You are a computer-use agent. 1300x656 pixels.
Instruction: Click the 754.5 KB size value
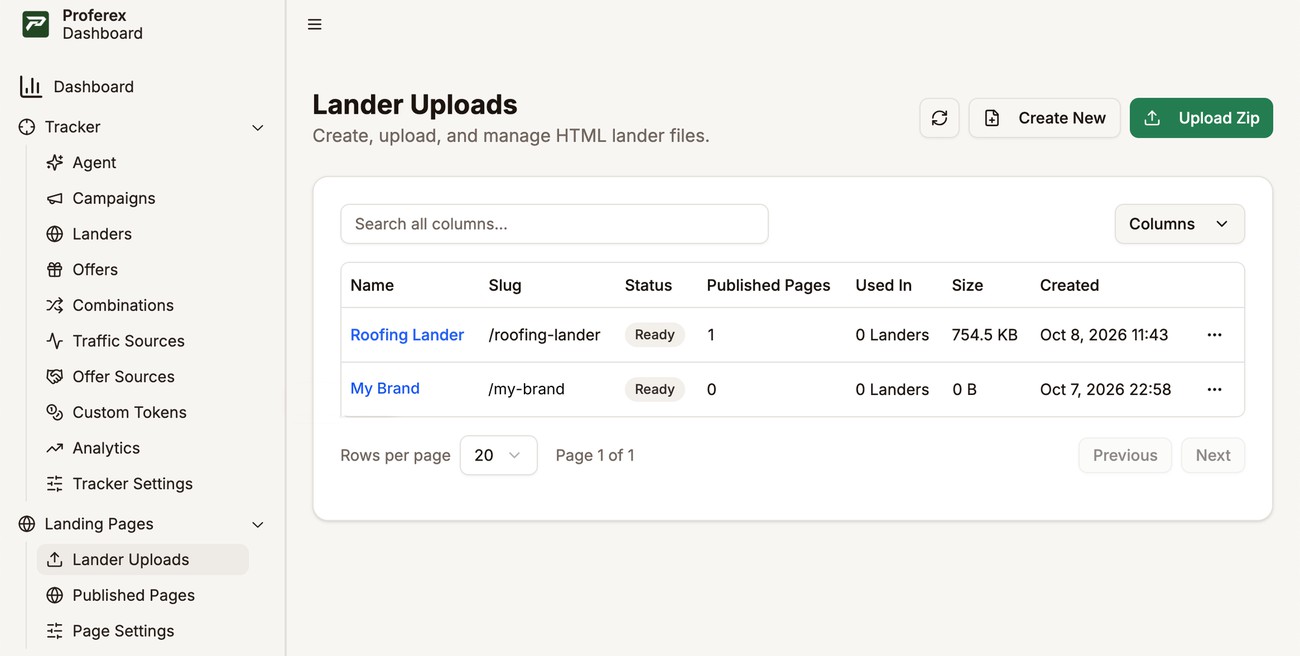click(985, 335)
